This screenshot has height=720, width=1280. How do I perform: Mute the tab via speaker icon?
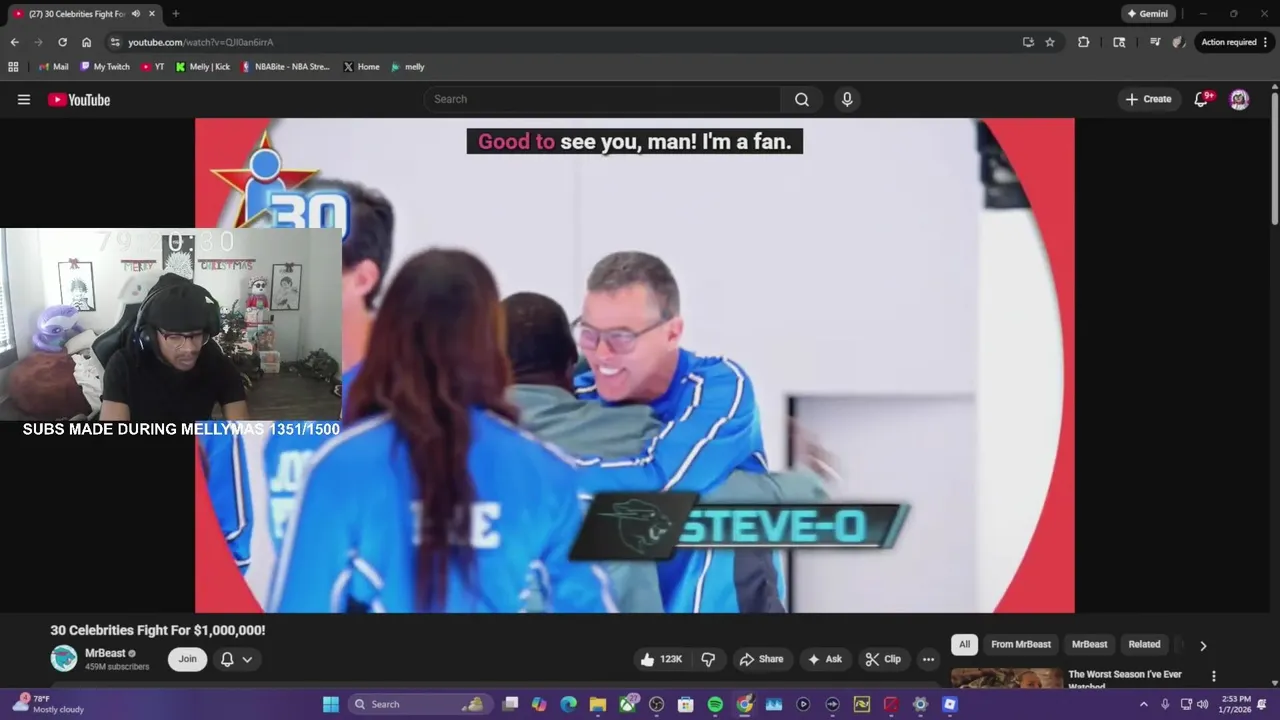tap(135, 14)
